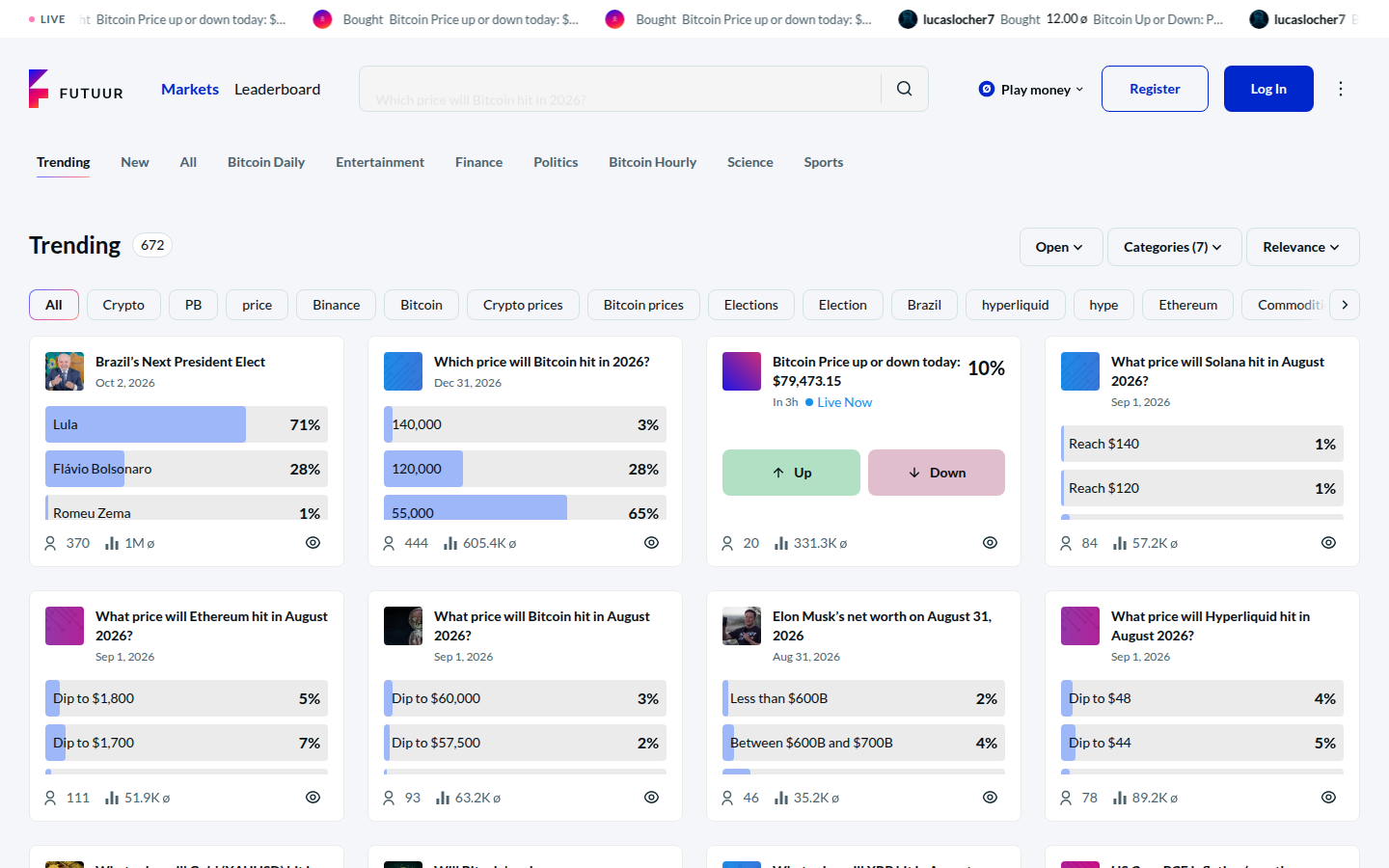Toggle watch eye on Solana August card
Viewport: 1389px width, 868px height.
click(1328, 543)
